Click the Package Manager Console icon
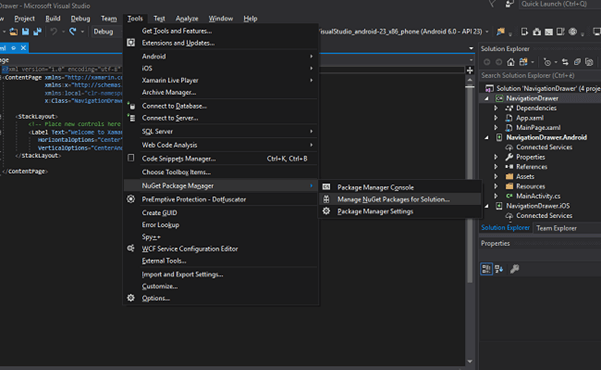The image size is (601, 370). 326,187
